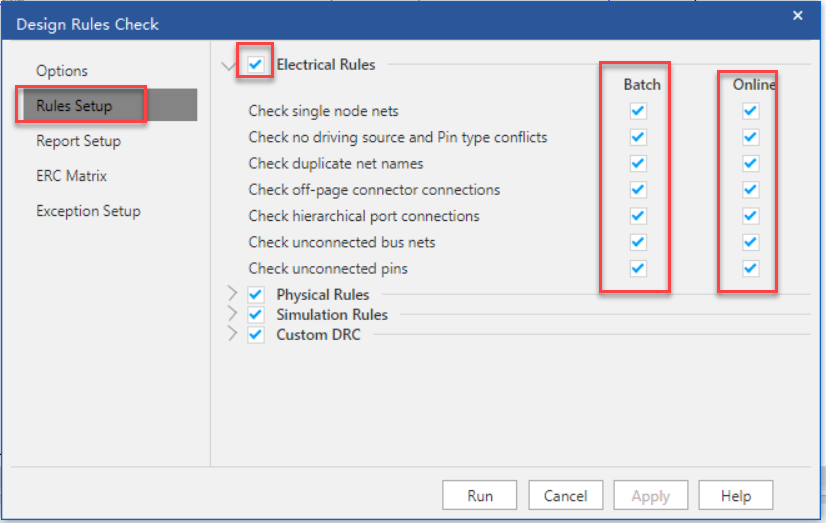826x523 pixels.
Task: Expand the Simulation Rules section
Action: 232,314
